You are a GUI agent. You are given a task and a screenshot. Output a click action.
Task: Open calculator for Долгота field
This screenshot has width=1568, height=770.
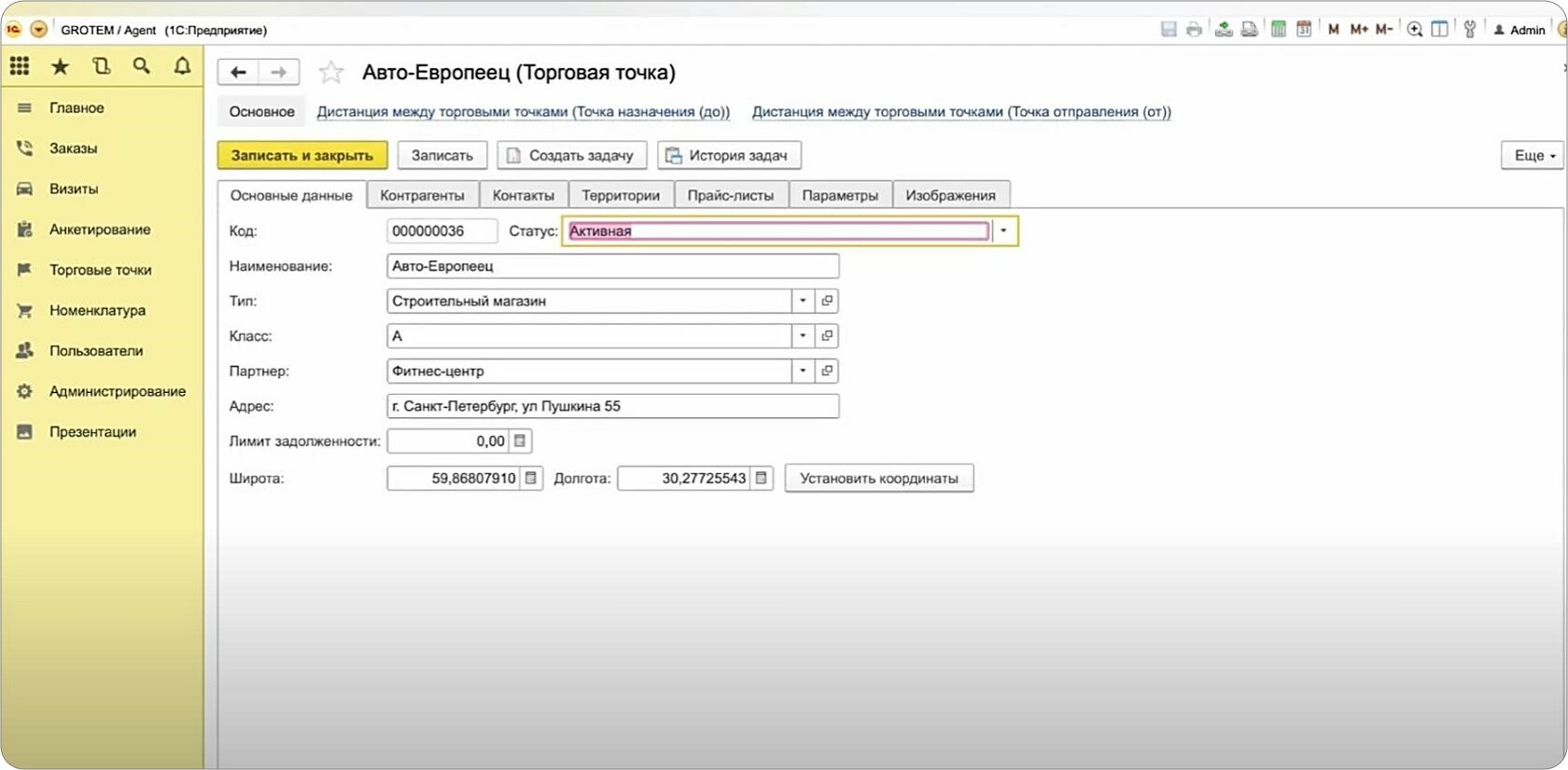[x=762, y=478]
